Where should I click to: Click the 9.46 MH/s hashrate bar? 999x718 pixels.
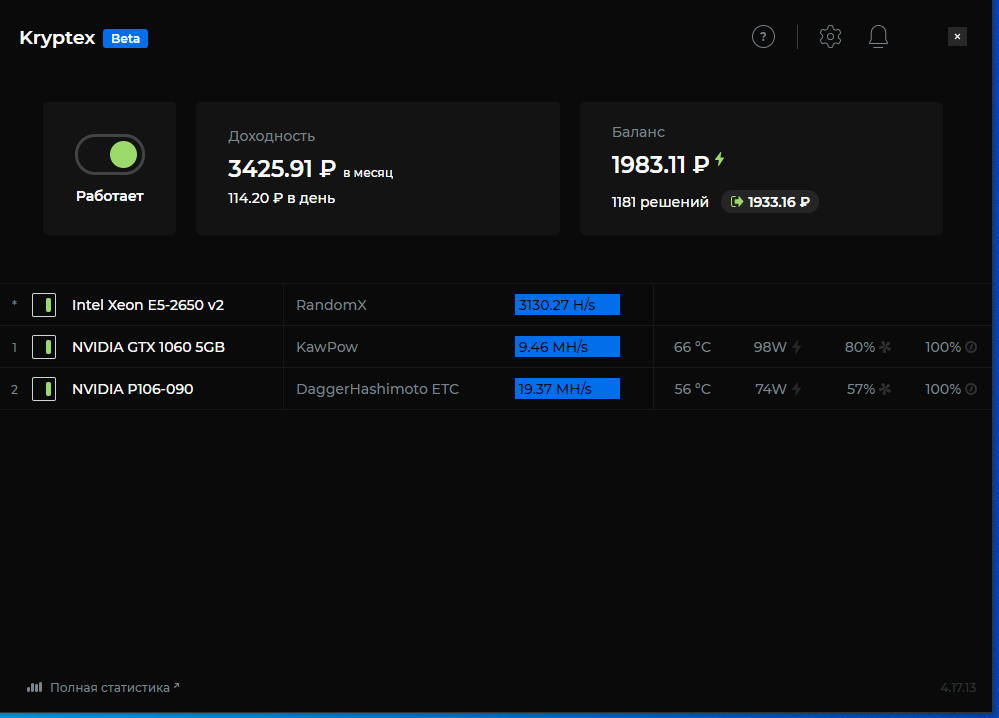[x=567, y=347]
